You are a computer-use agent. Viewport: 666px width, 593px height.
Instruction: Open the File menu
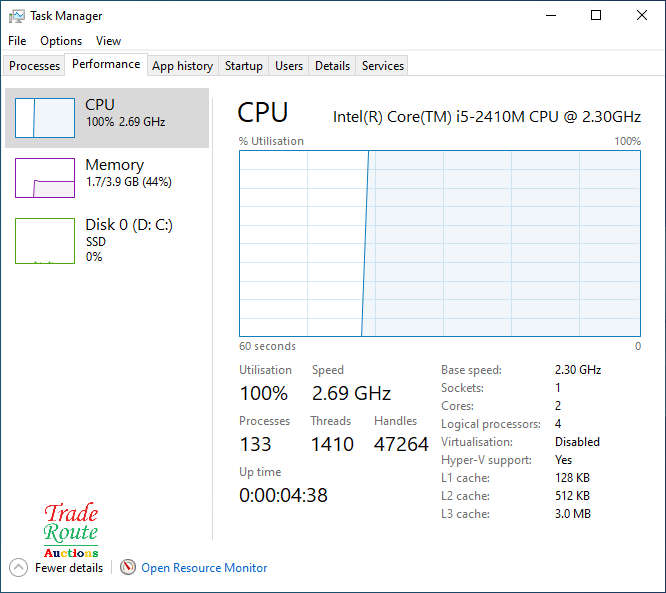coord(17,41)
